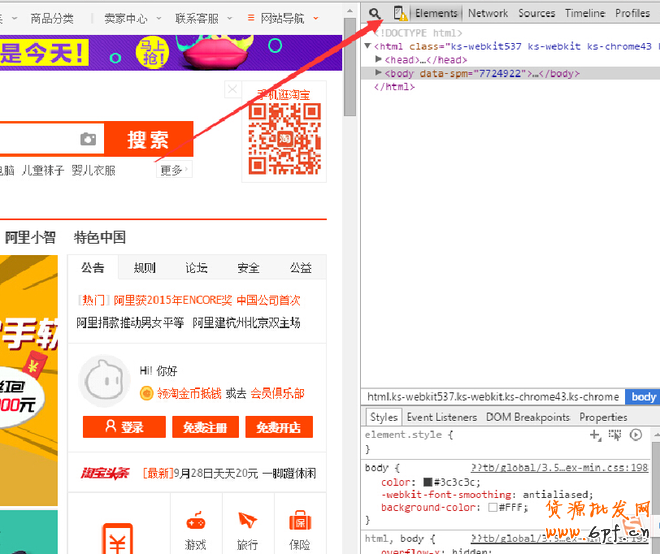Open the 最新 9月28日 headline link
This screenshot has width=660, height=554.
tap(229, 473)
